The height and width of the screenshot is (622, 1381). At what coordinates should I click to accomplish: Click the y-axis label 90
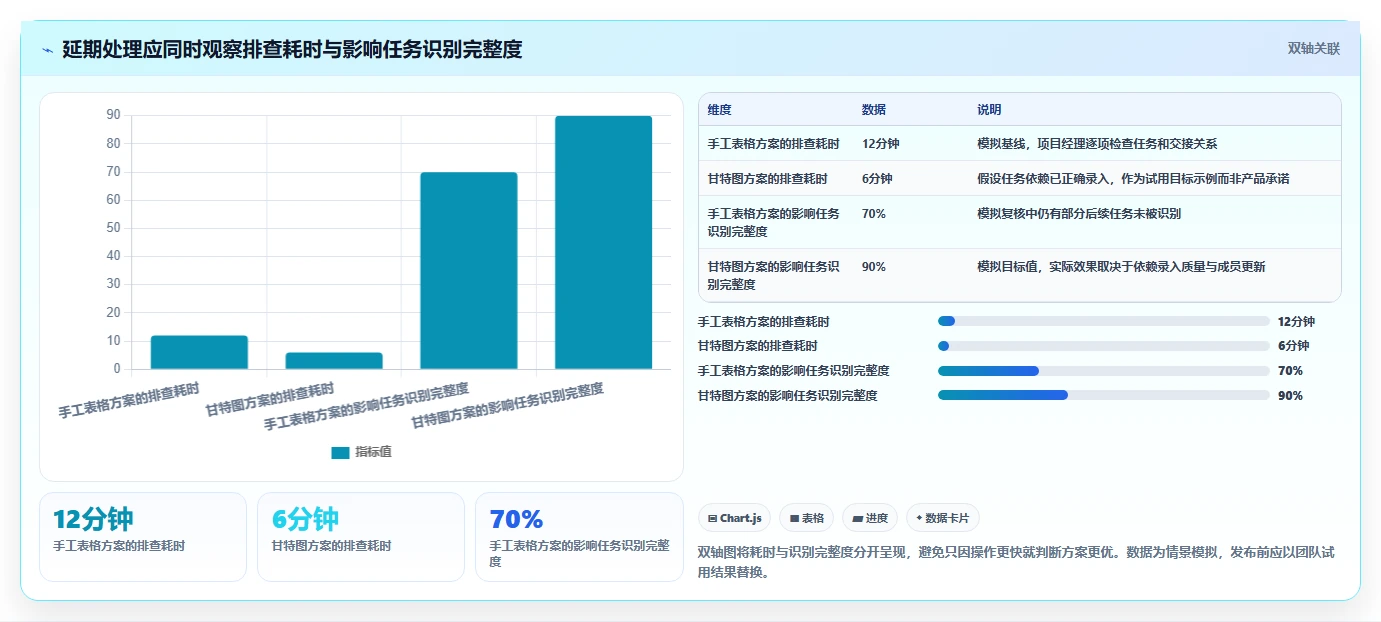click(113, 115)
